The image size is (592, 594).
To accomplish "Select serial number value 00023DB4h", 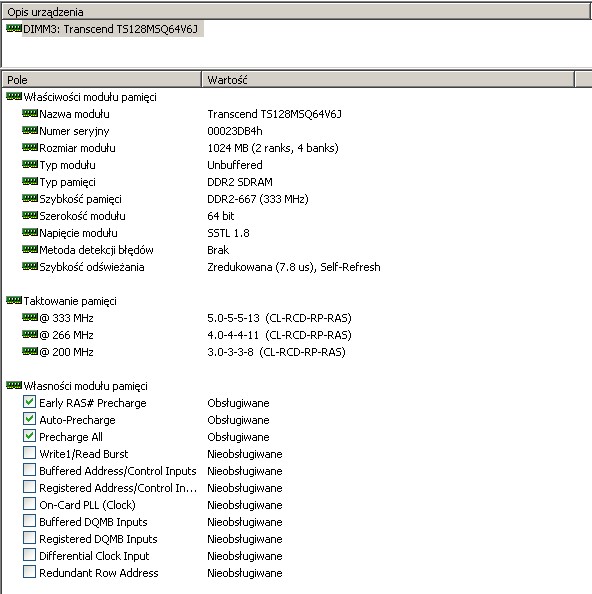I will click(x=235, y=131).
